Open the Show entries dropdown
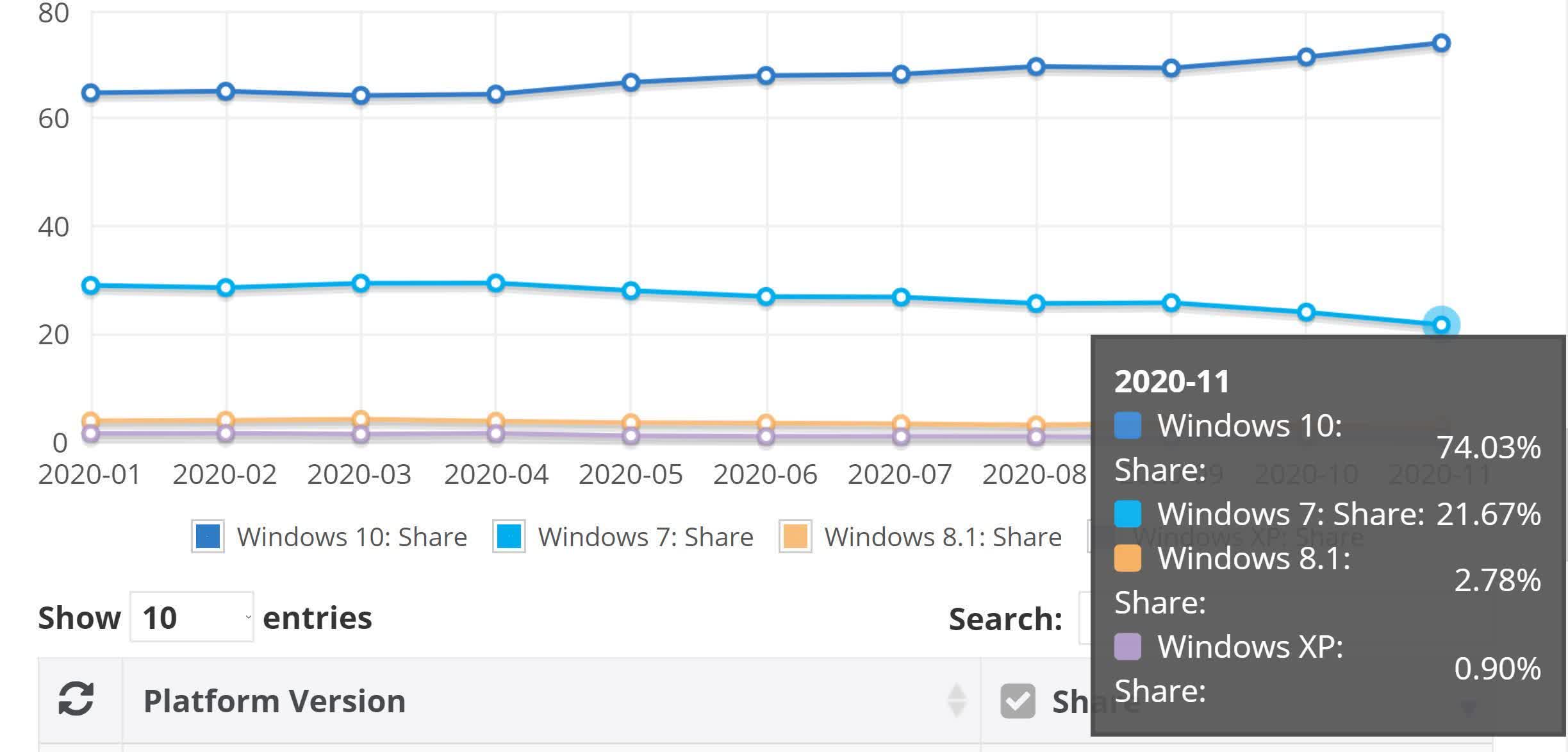The image size is (1568, 752). pos(192,617)
